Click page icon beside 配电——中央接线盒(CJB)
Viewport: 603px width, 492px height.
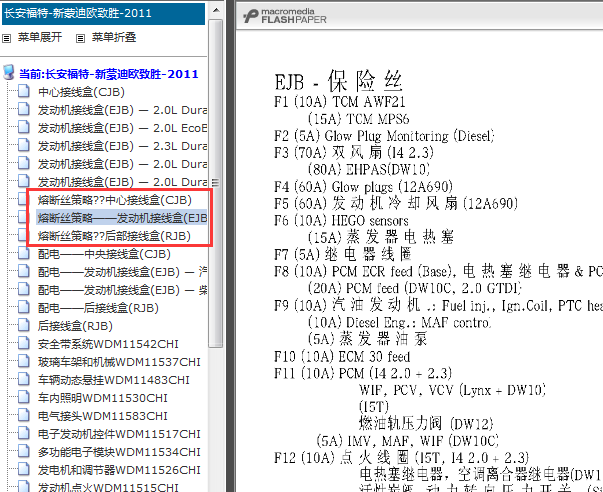pos(23,254)
